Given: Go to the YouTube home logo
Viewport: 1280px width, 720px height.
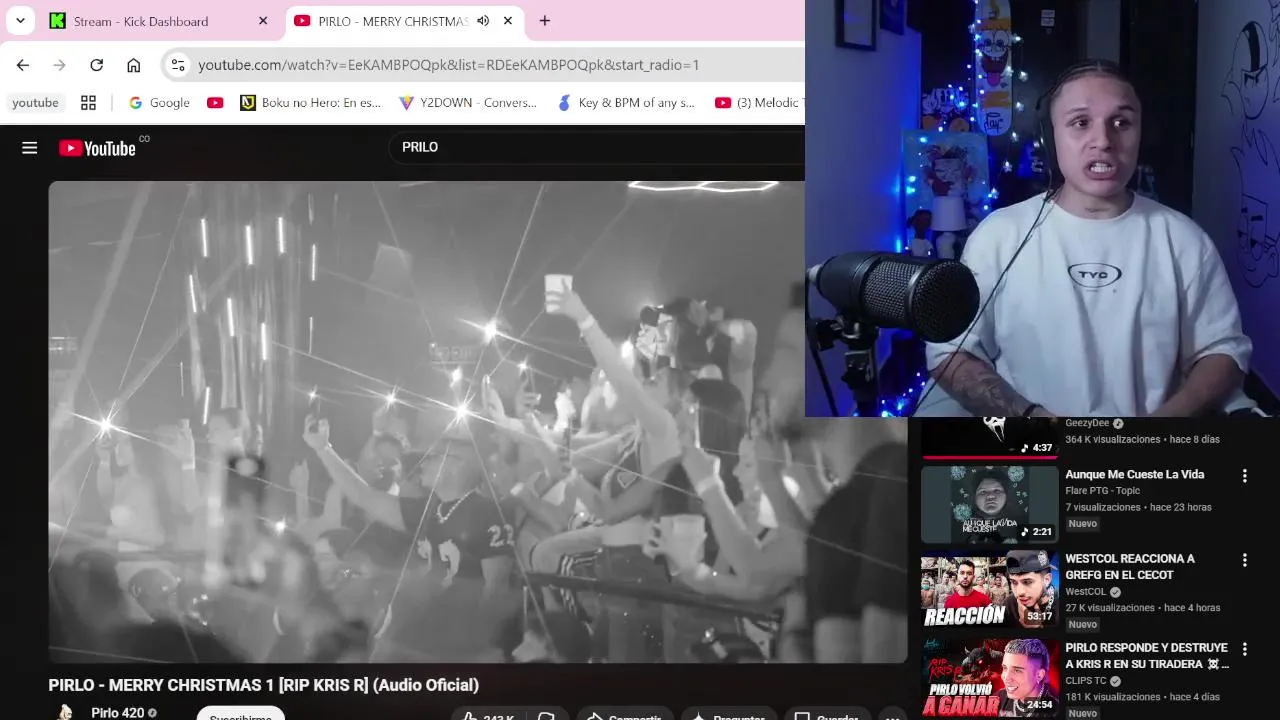Looking at the screenshot, I should coord(97,148).
